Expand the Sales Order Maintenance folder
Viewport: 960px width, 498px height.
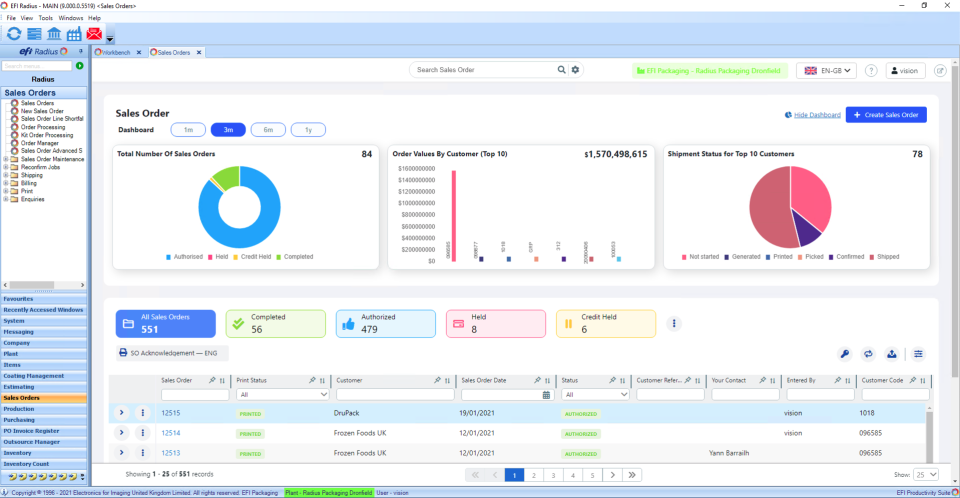click(6, 159)
